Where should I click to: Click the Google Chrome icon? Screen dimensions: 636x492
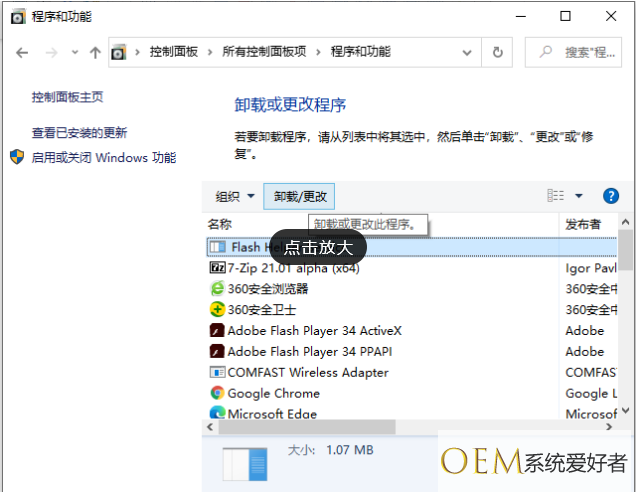click(x=217, y=393)
